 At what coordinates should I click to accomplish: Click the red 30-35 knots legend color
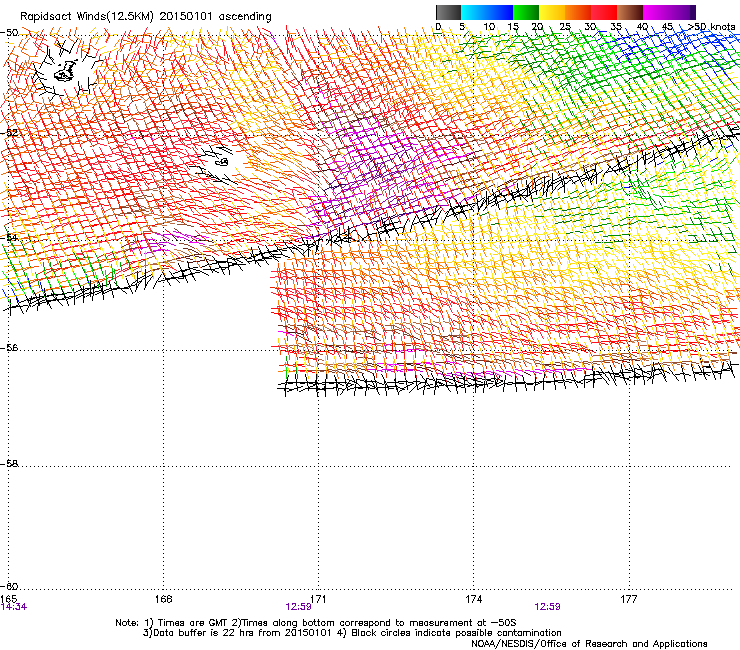click(x=604, y=12)
